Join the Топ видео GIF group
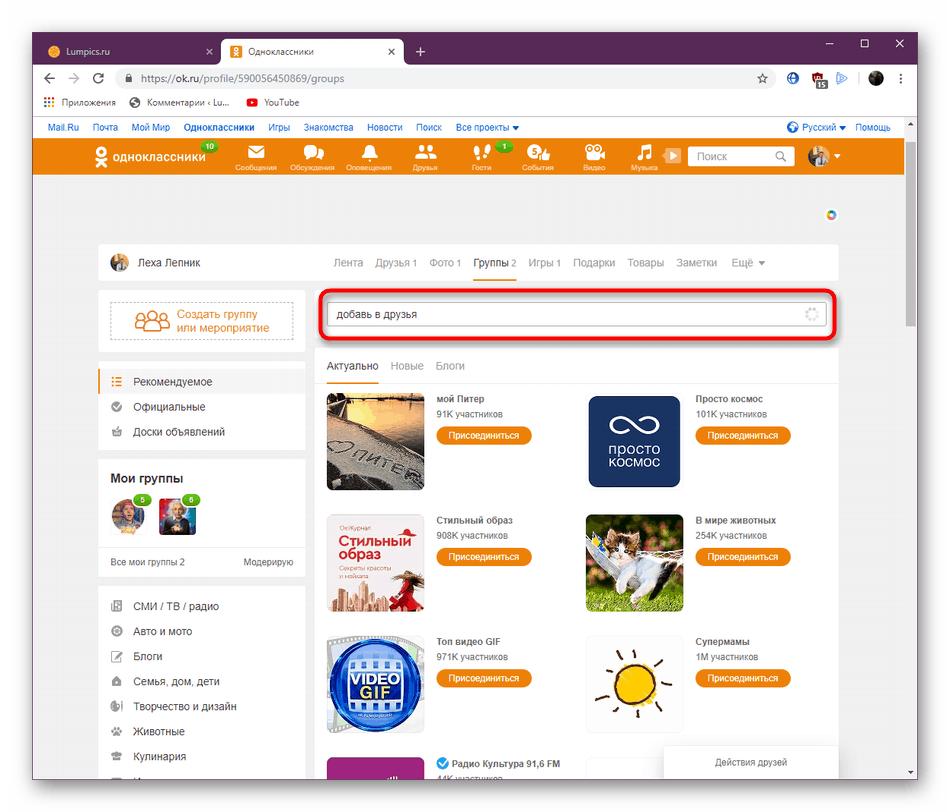 (x=483, y=678)
